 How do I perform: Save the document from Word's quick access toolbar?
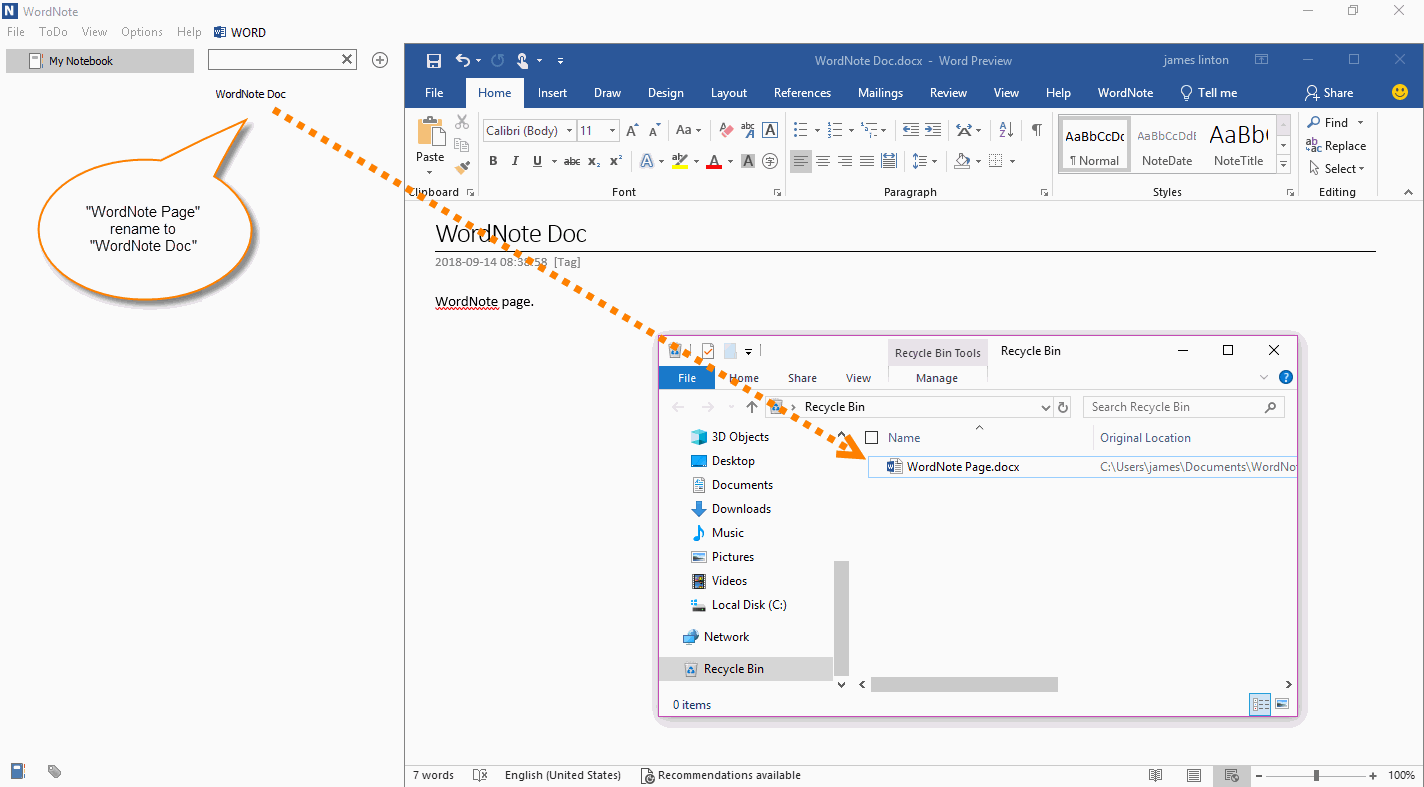pyautogui.click(x=434, y=60)
